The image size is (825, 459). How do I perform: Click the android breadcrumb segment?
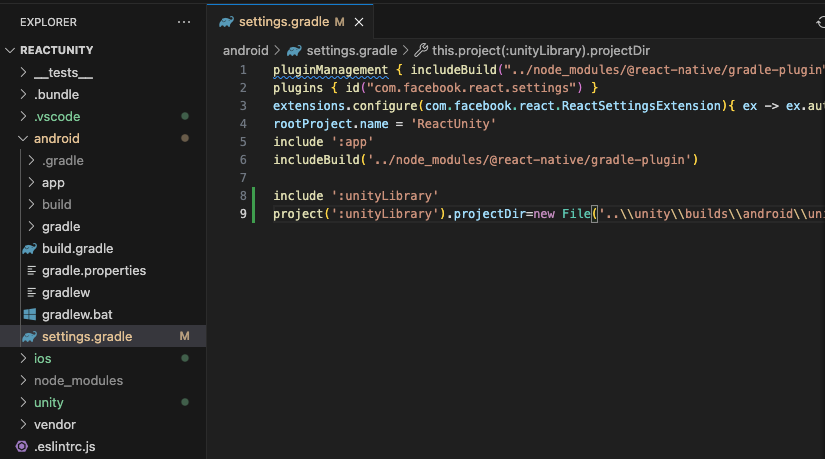245,51
